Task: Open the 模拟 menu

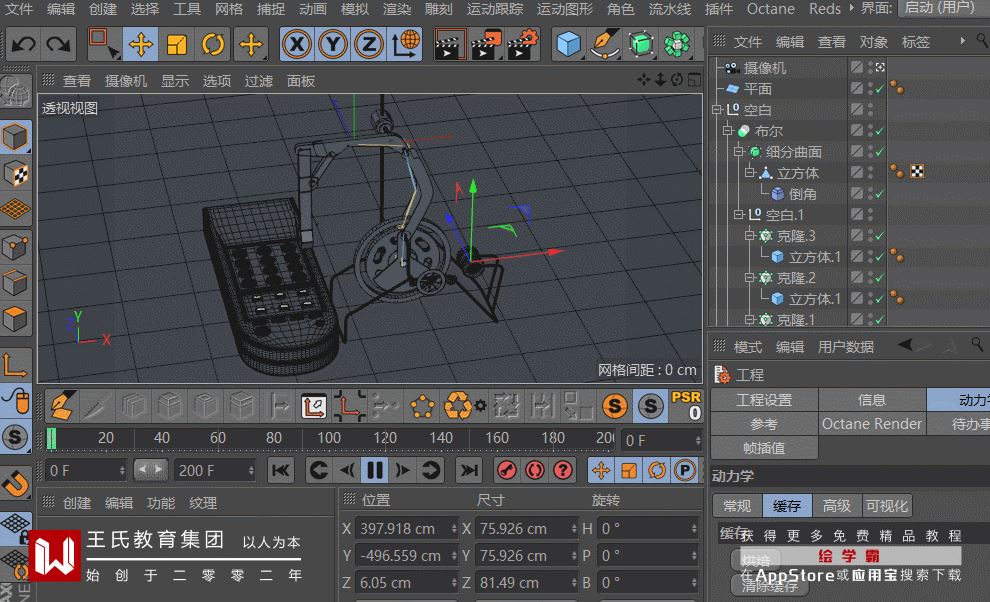Action: pos(354,9)
